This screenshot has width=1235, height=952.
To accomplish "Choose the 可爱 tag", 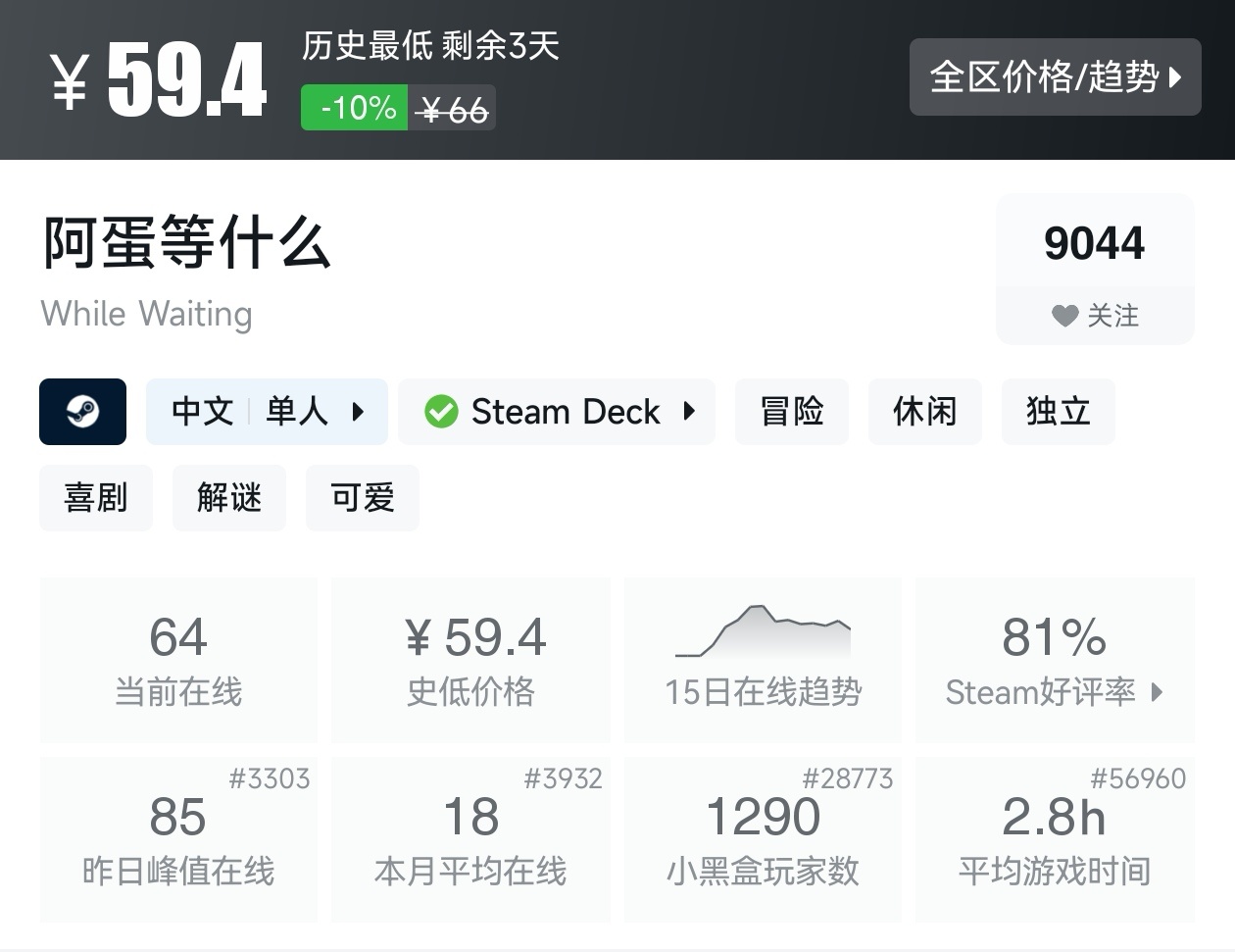I will 363,498.
